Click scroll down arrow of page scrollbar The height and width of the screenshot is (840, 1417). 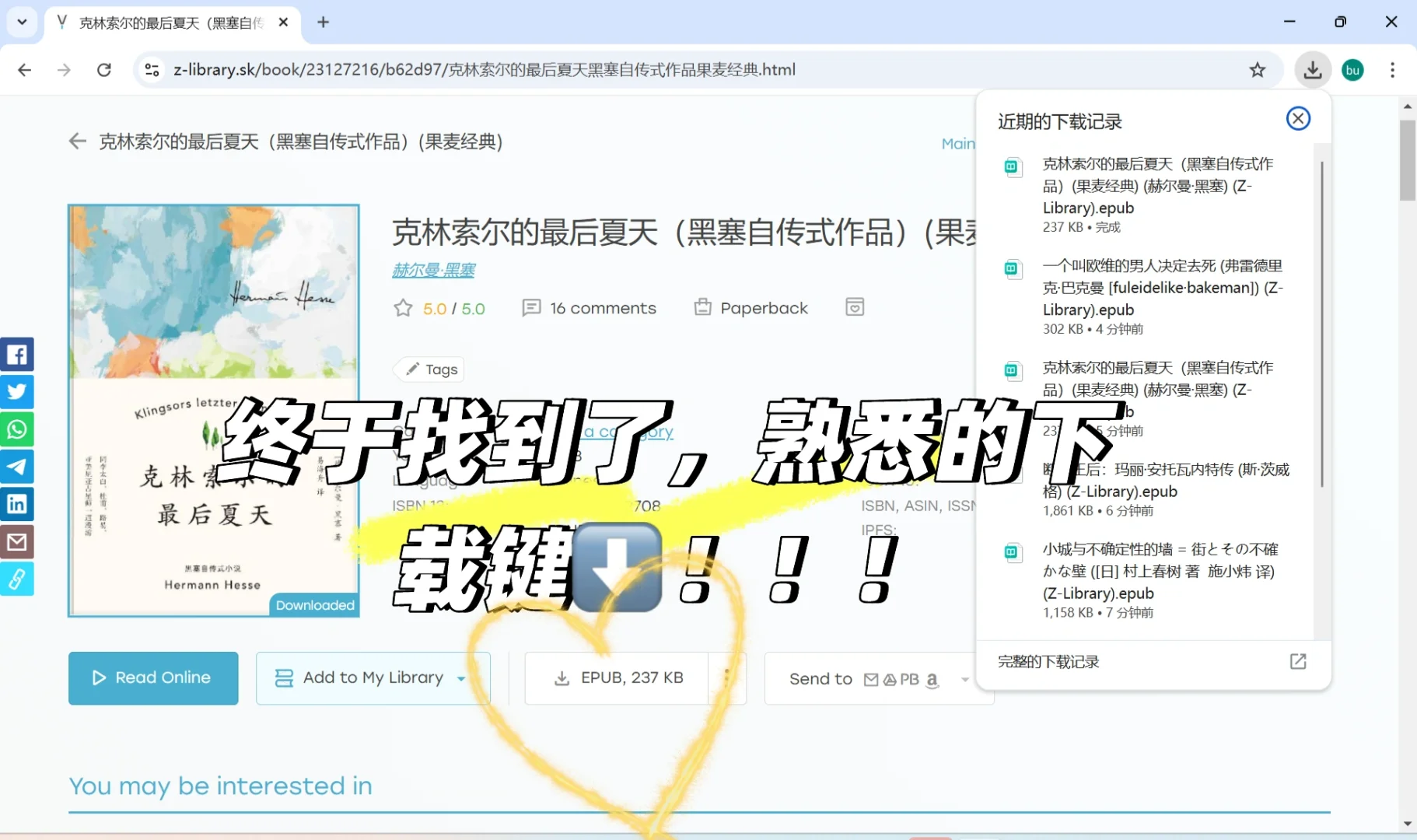point(1408,824)
